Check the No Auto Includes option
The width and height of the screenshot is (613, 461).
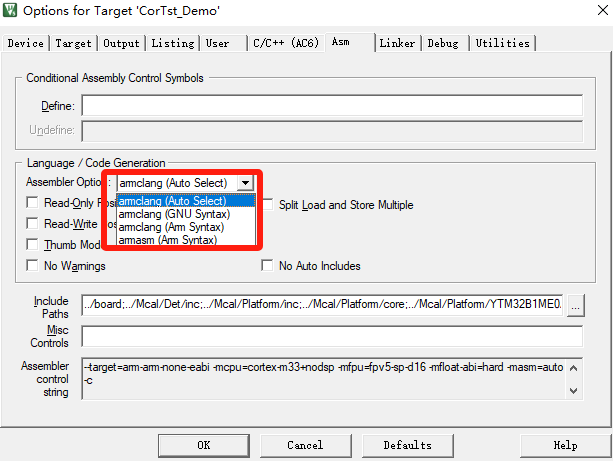(268, 266)
